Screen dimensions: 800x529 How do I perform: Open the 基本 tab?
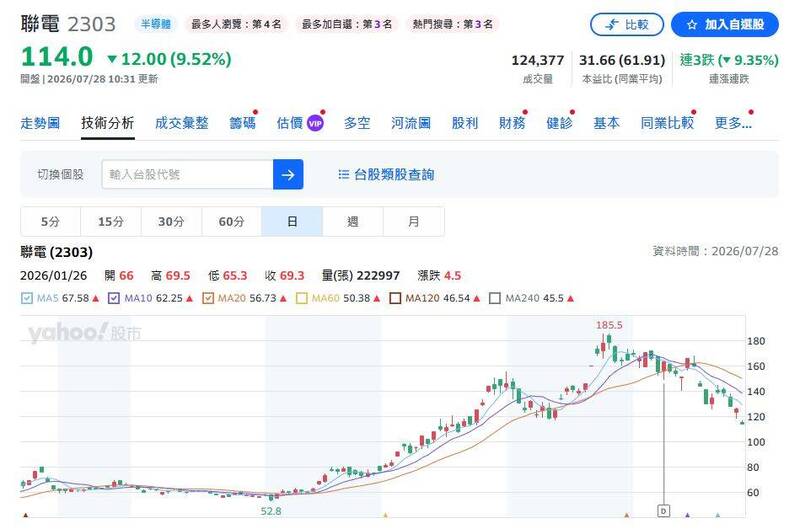[606, 123]
